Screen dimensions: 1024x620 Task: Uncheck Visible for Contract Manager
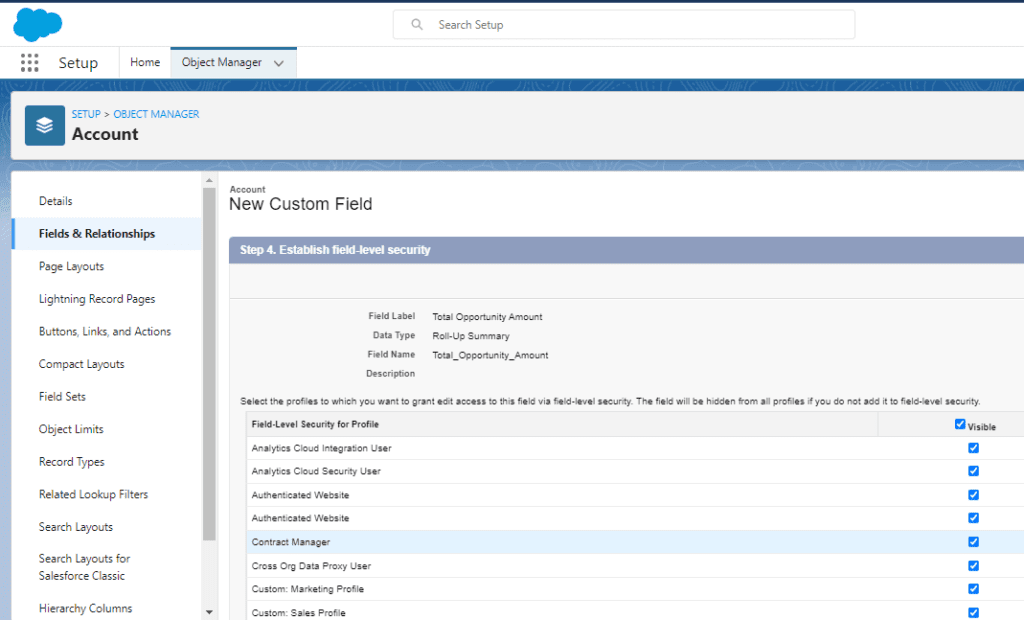973,542
